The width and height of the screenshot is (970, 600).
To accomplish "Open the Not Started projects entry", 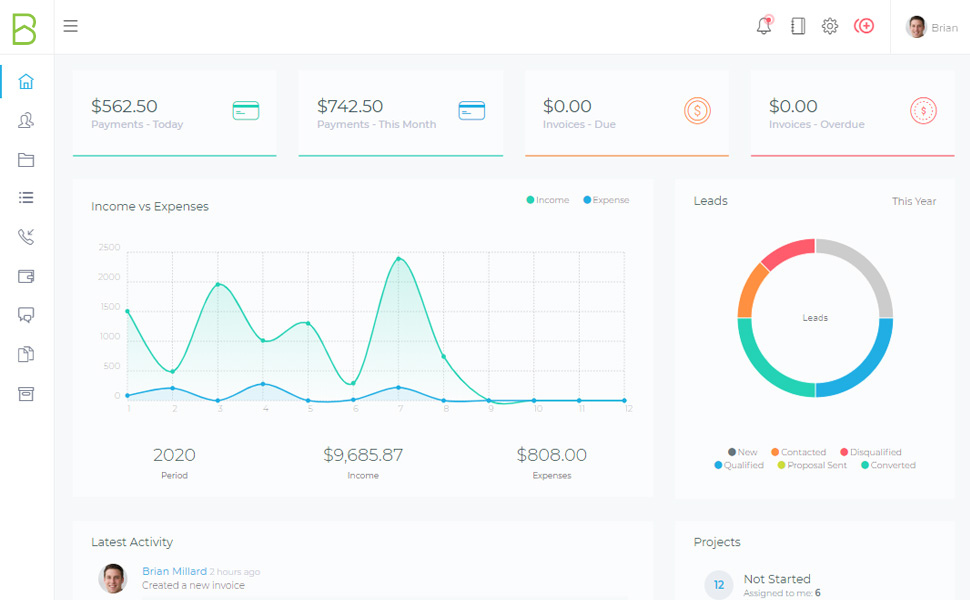I will tap(778, 579).
